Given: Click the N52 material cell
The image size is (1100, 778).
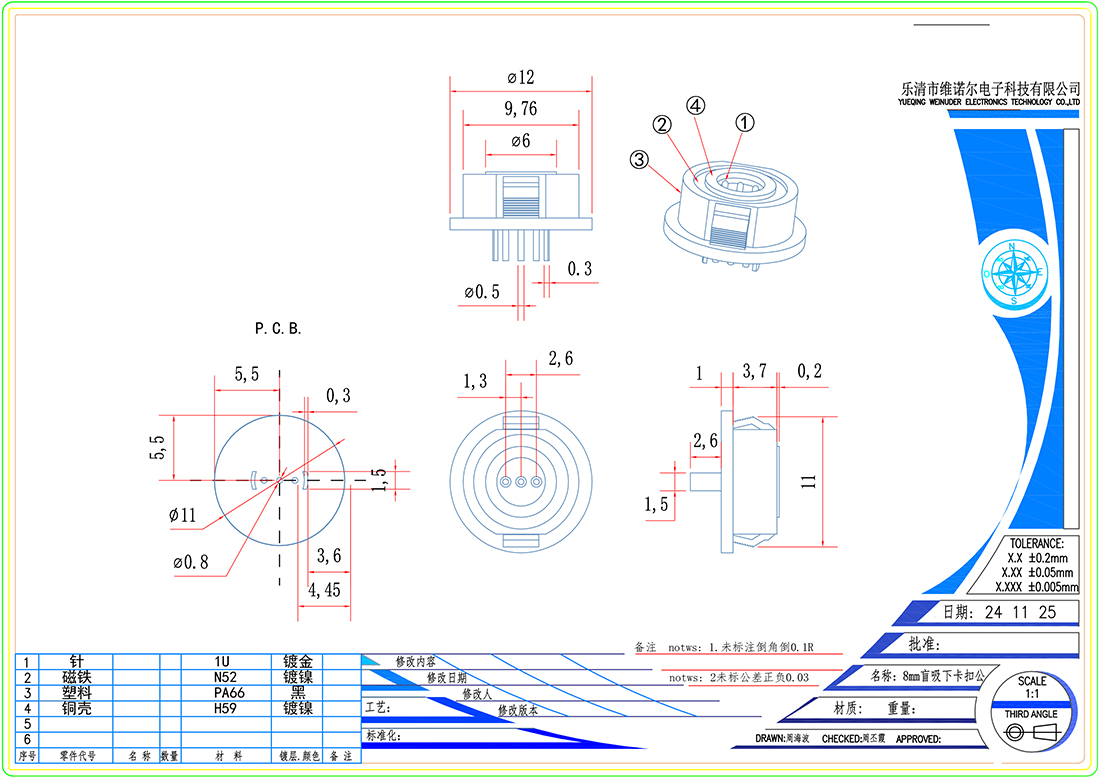Looking at the screenshot, I should click(228, 677).
